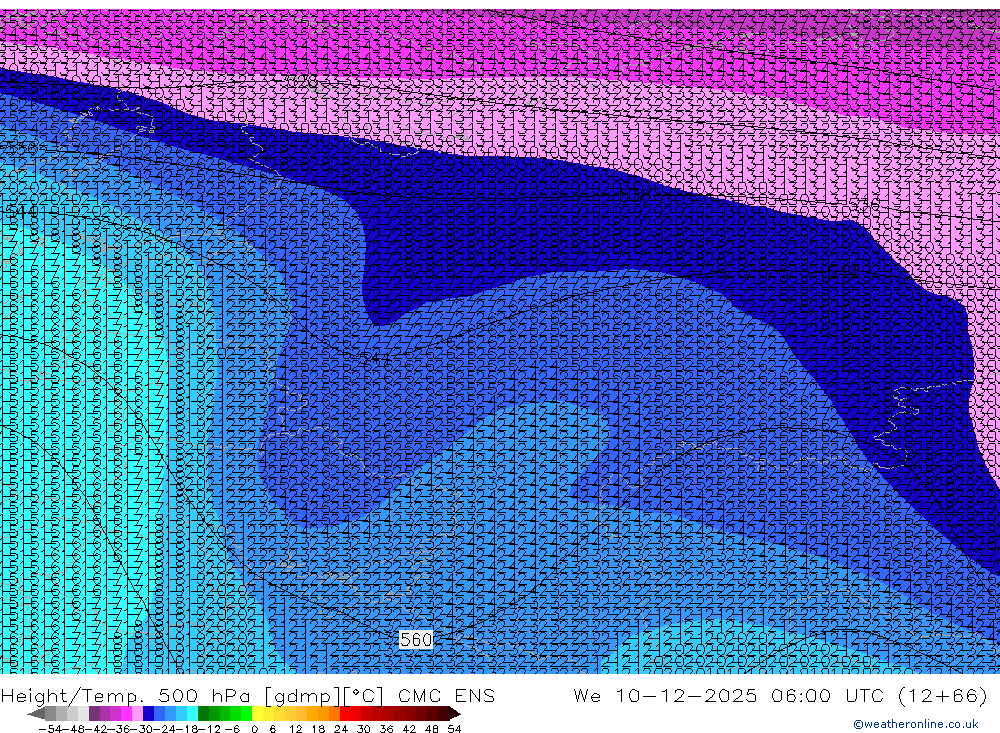Click the '24' value under the legend

341,729
